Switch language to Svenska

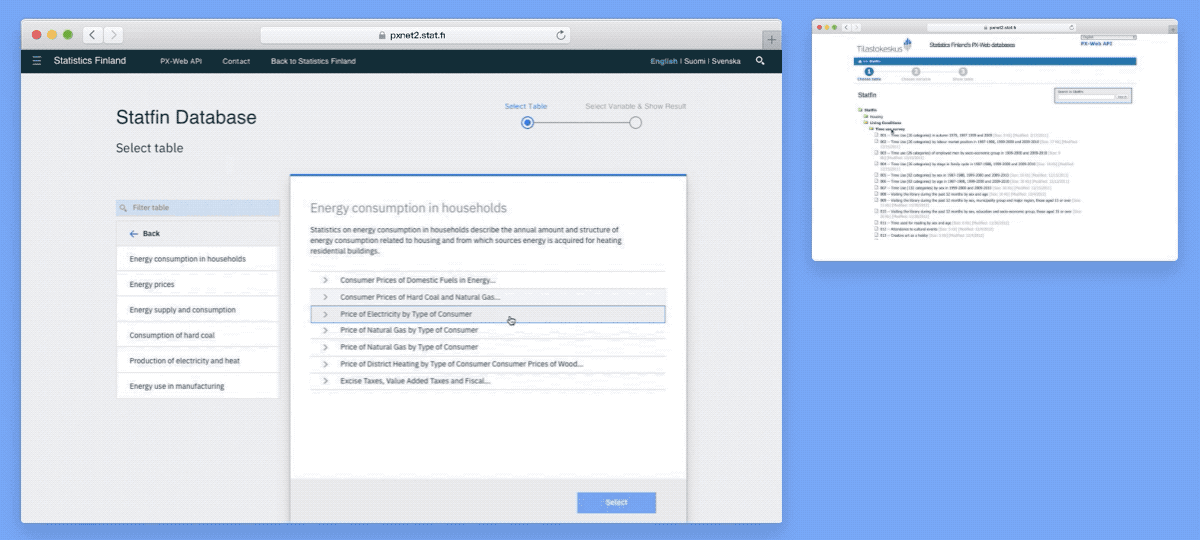coord(726,61)
